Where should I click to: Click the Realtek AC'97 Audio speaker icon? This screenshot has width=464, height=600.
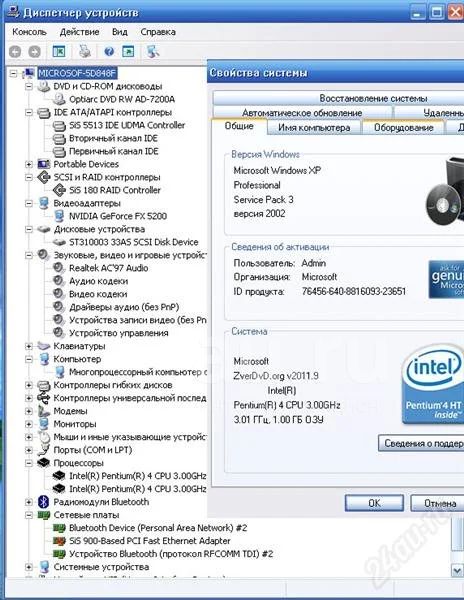click(59, 268)
